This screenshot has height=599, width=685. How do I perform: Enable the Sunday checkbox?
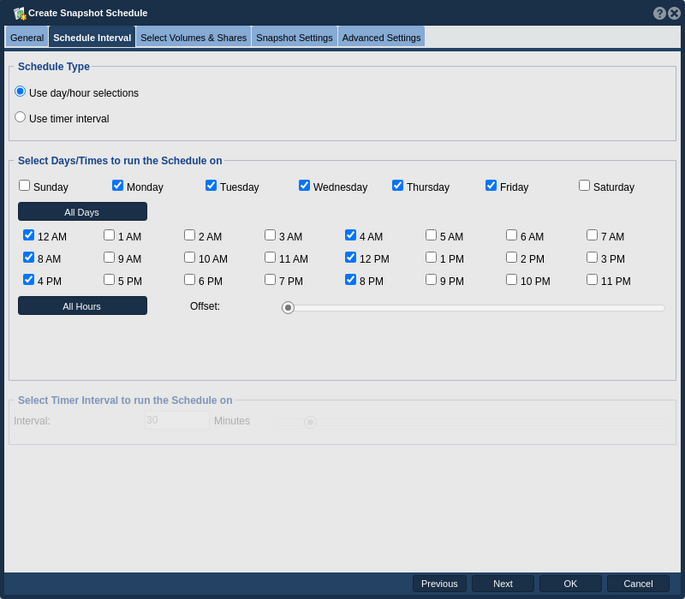click(x=24, y=186)
